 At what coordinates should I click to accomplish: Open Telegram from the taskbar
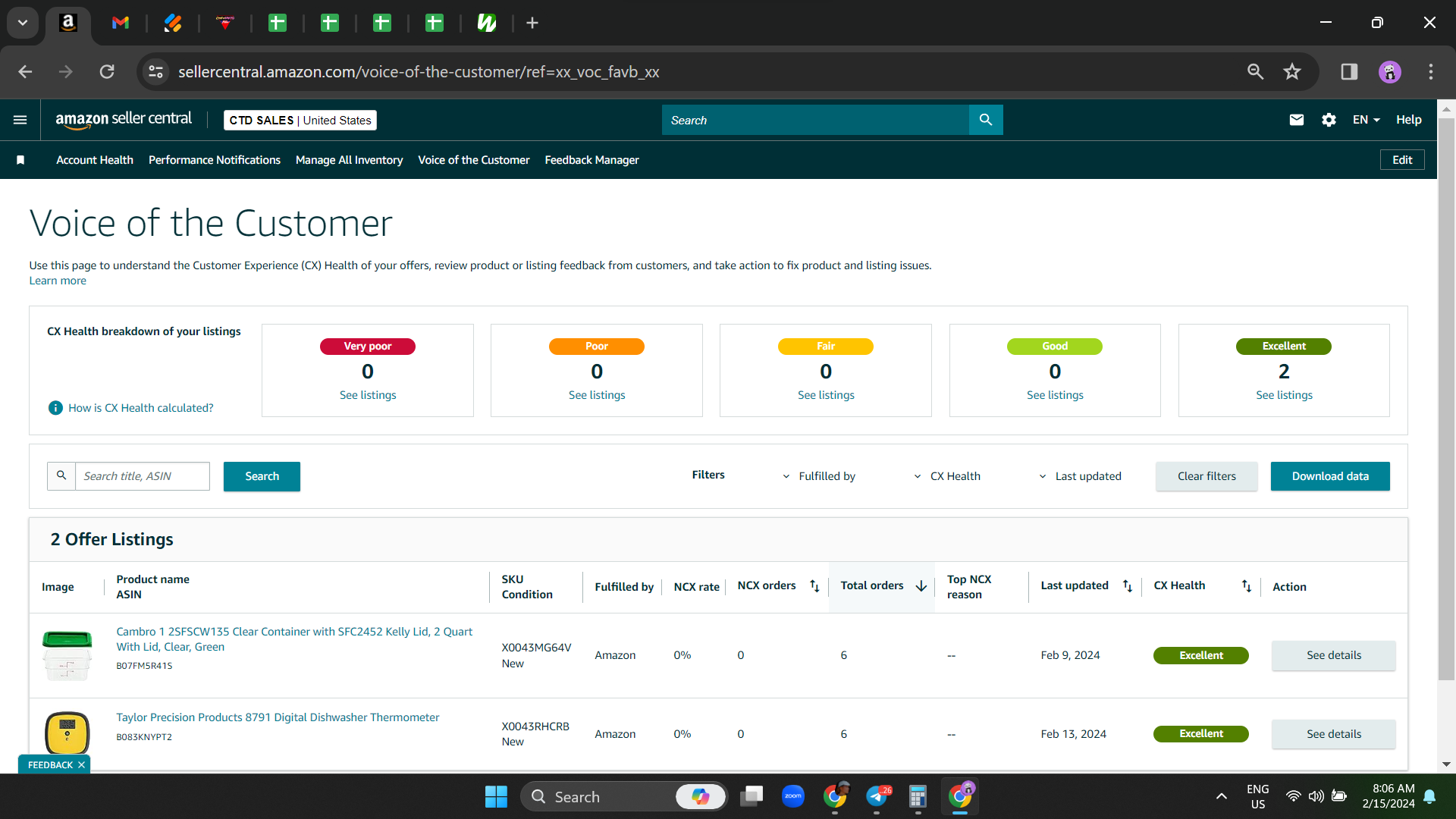[877, 796]
